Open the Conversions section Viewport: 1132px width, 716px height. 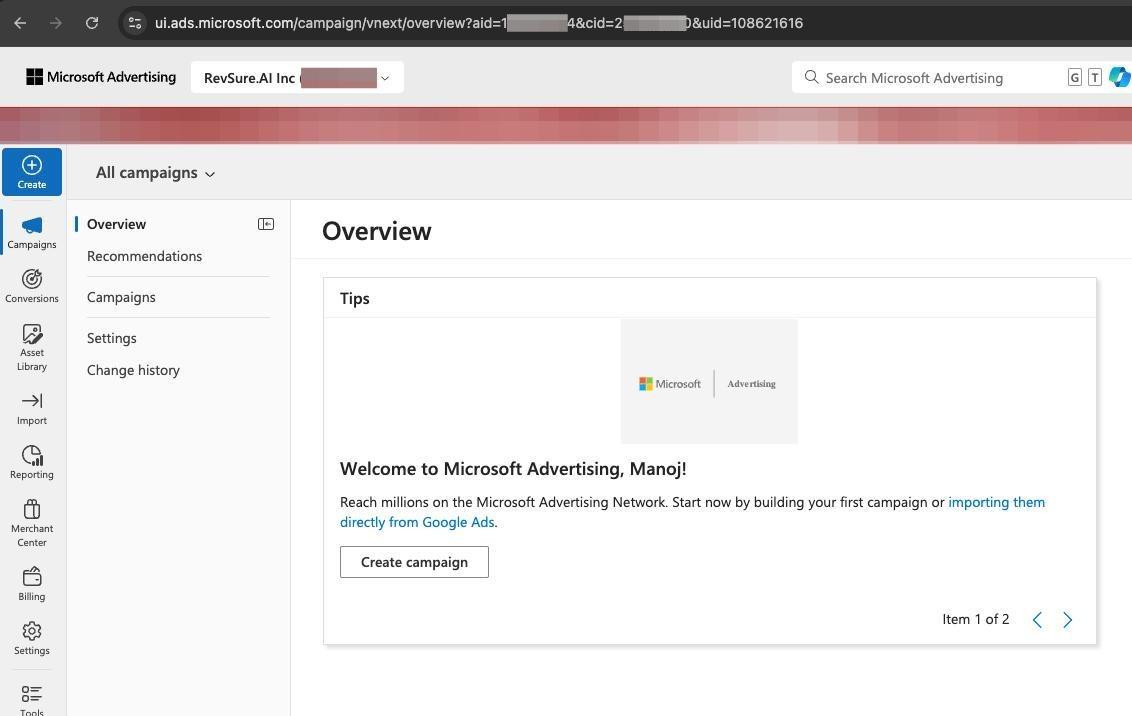(x=32, y=286)
